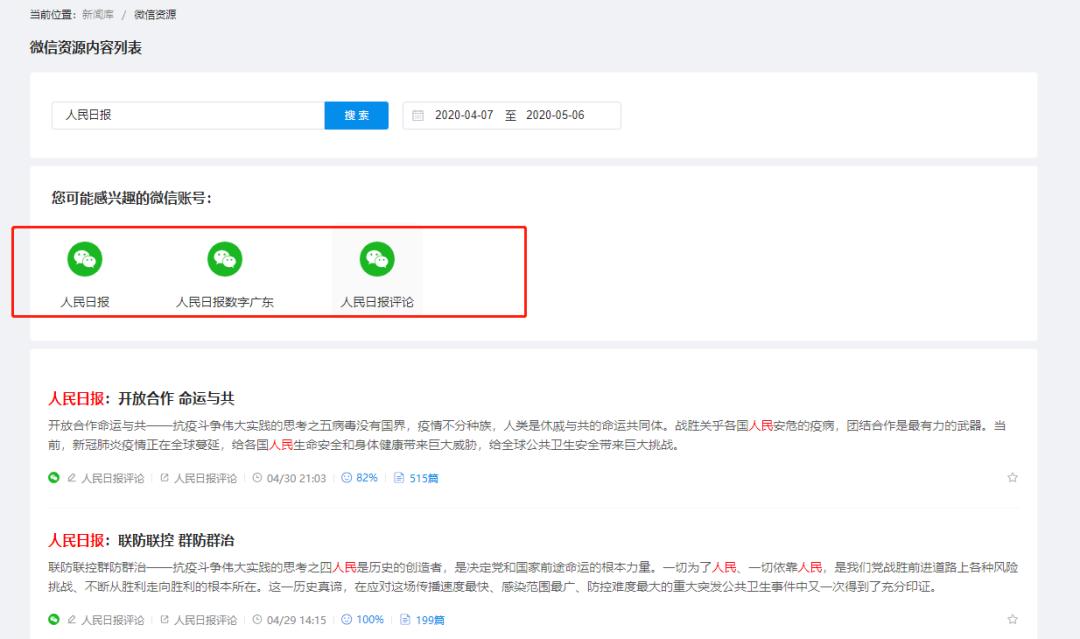The image size is (1080, 639).
Task: Open the start date 2020-04-07 picker
Action: (464, 116)
